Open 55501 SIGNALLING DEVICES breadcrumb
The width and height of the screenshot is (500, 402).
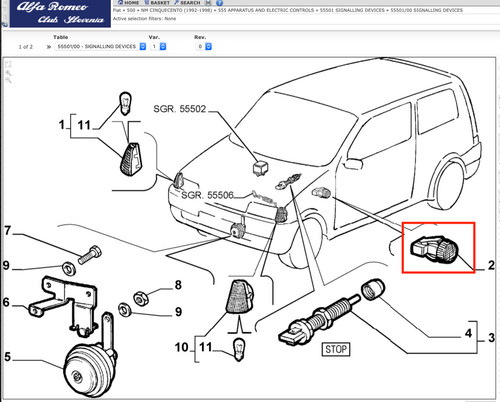click(352, 10)
